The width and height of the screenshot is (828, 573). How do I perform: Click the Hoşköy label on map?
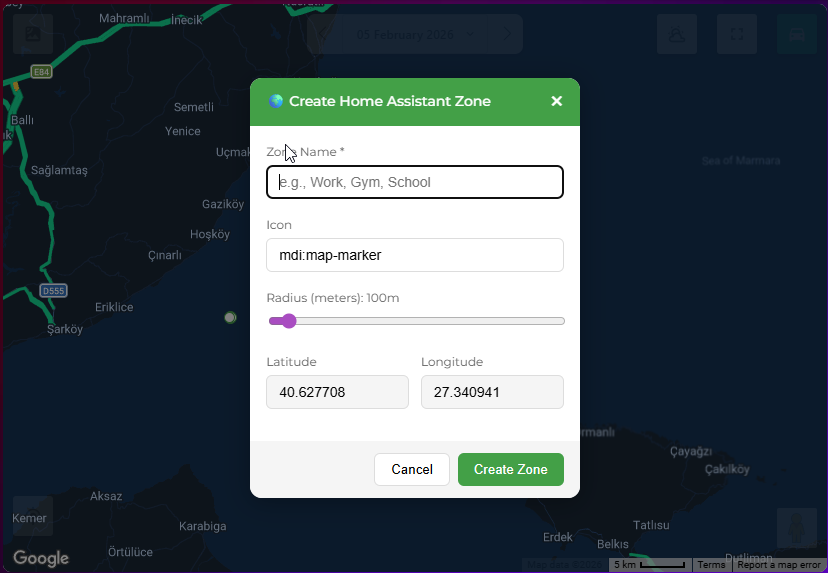[x=210, y=234]
